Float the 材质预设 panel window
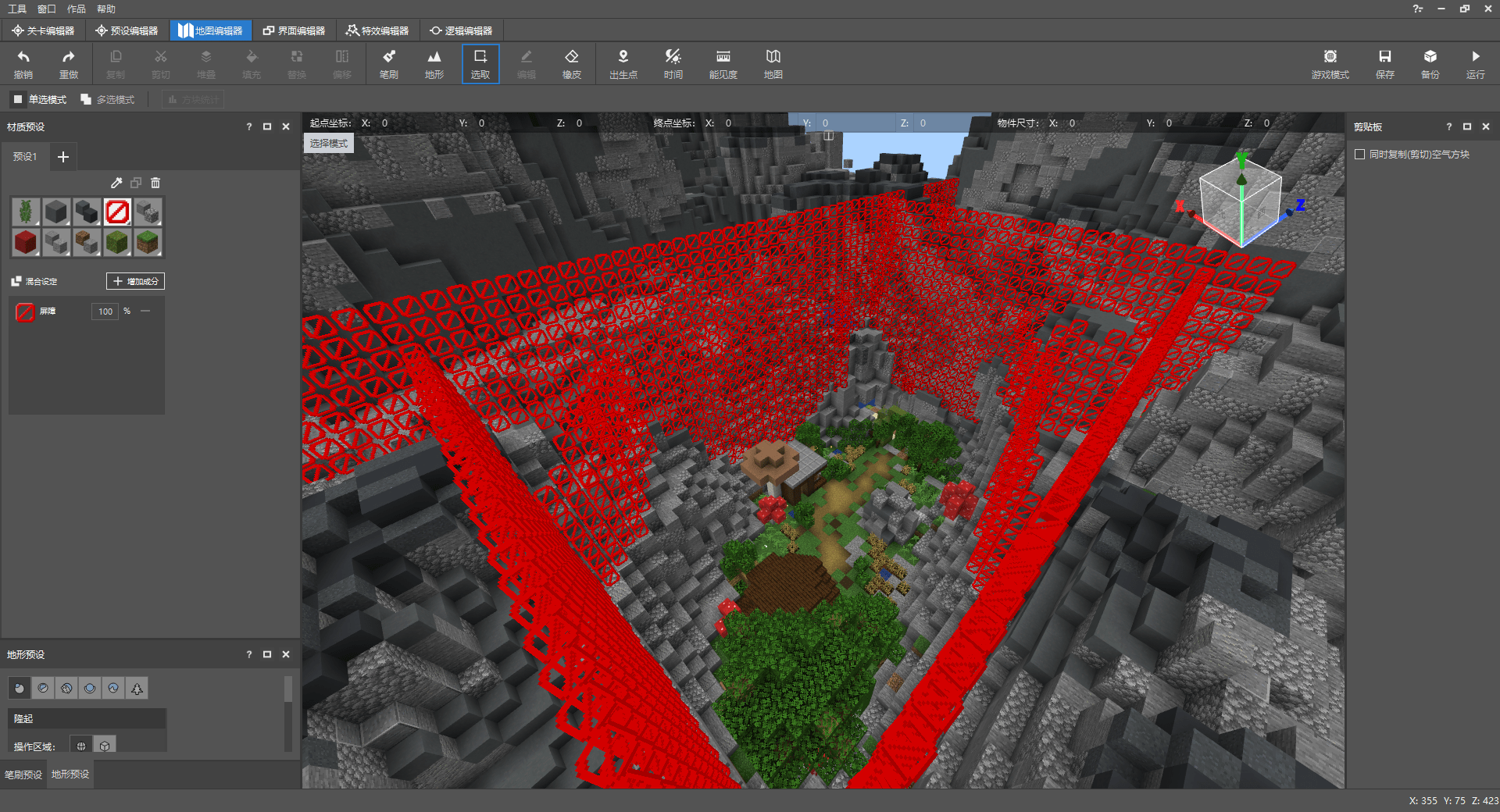The image size is (1500, 812). point(267,126)
